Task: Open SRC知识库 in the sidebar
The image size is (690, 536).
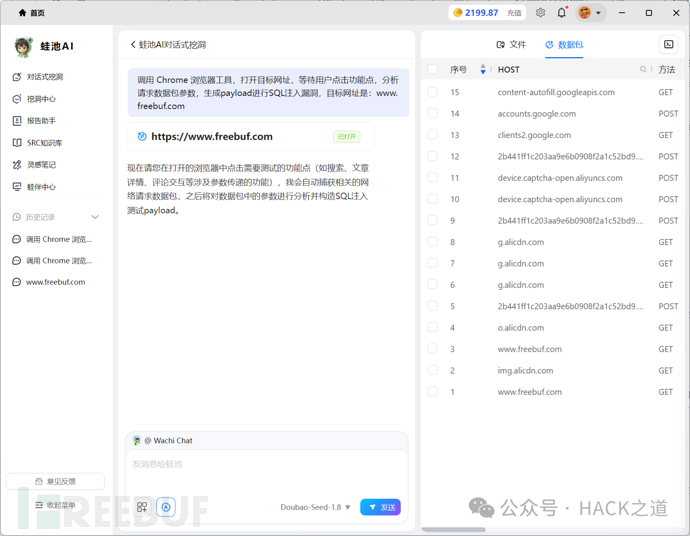Action: pos(37,143)
